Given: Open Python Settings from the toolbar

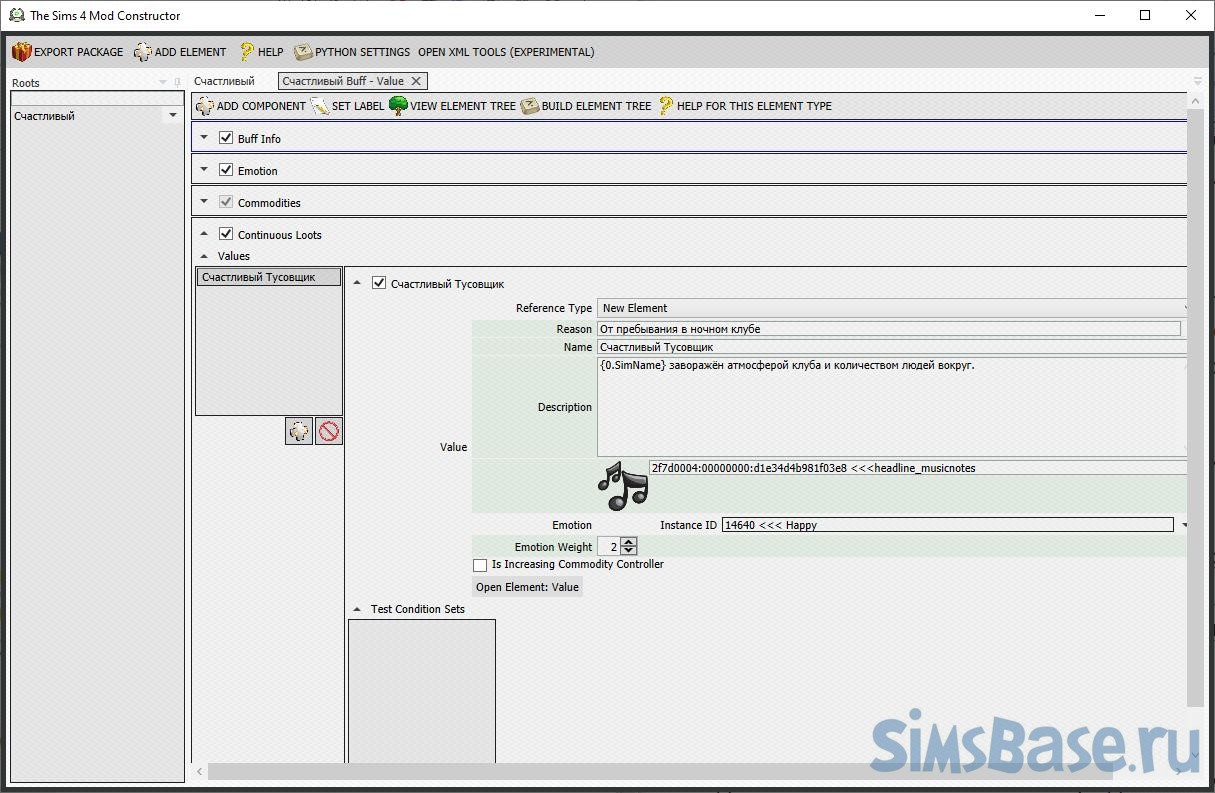Looking at the screenshot, I should 303,52.
